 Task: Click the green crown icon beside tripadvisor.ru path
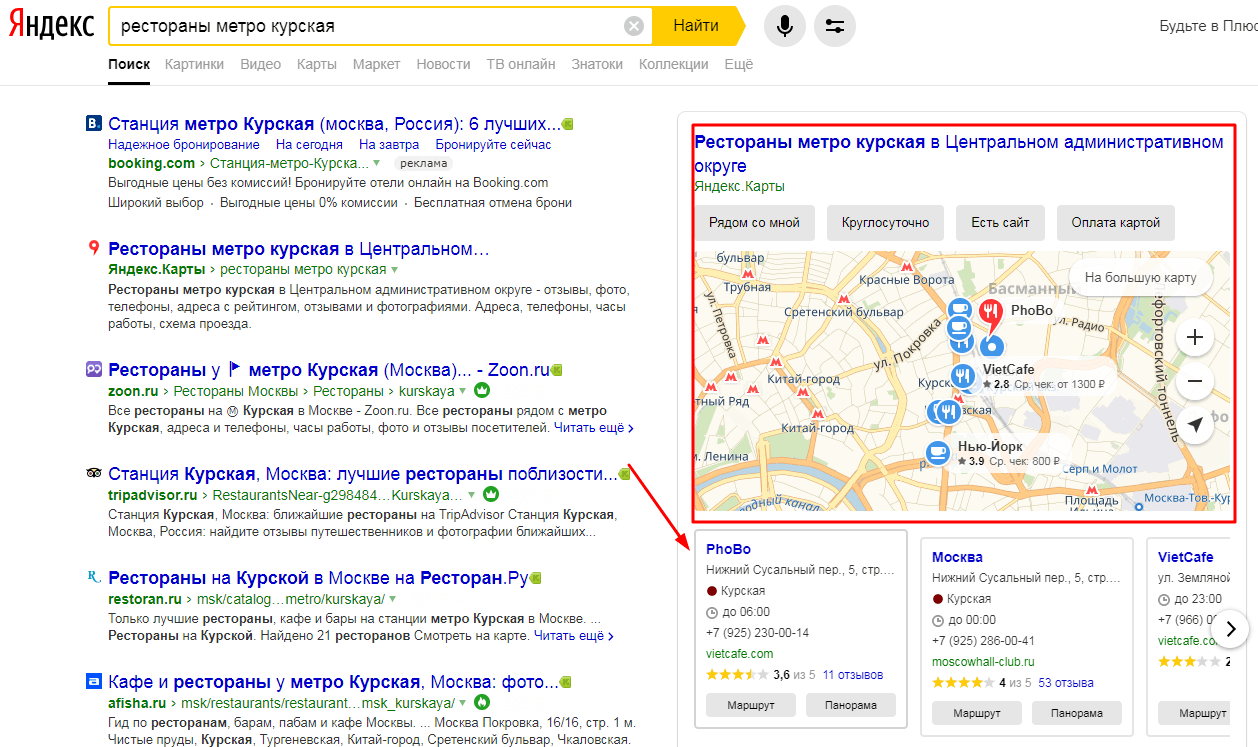(x=491, y=494)
